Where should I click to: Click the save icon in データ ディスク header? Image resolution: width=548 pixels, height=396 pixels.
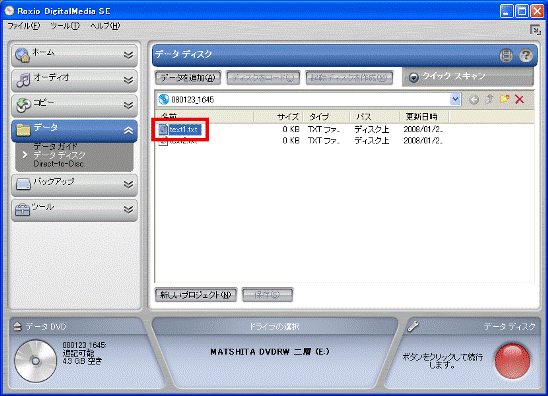pos(506,55)
